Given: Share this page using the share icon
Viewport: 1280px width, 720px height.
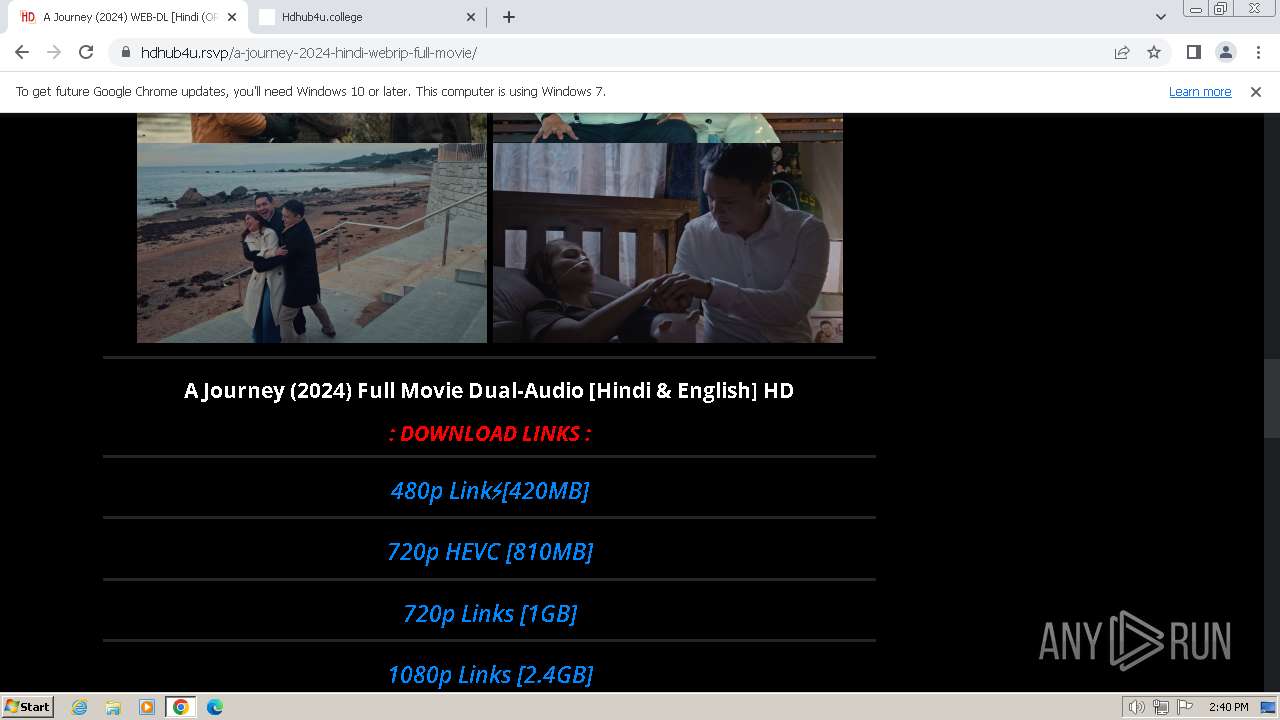Looking at the screenshot, I should coord(1122,52).
